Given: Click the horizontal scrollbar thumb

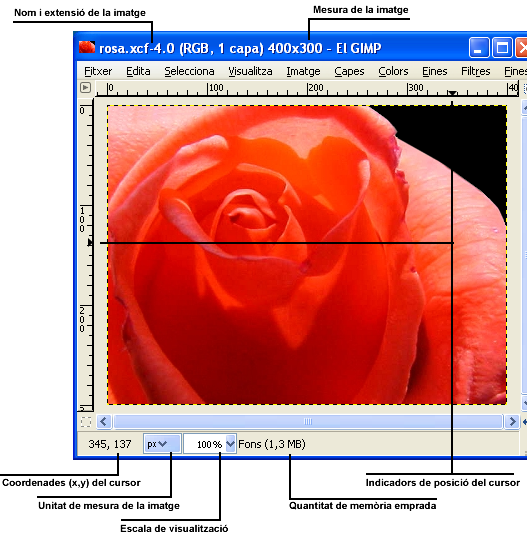Looking at the screenshot, I should (308, 421).
